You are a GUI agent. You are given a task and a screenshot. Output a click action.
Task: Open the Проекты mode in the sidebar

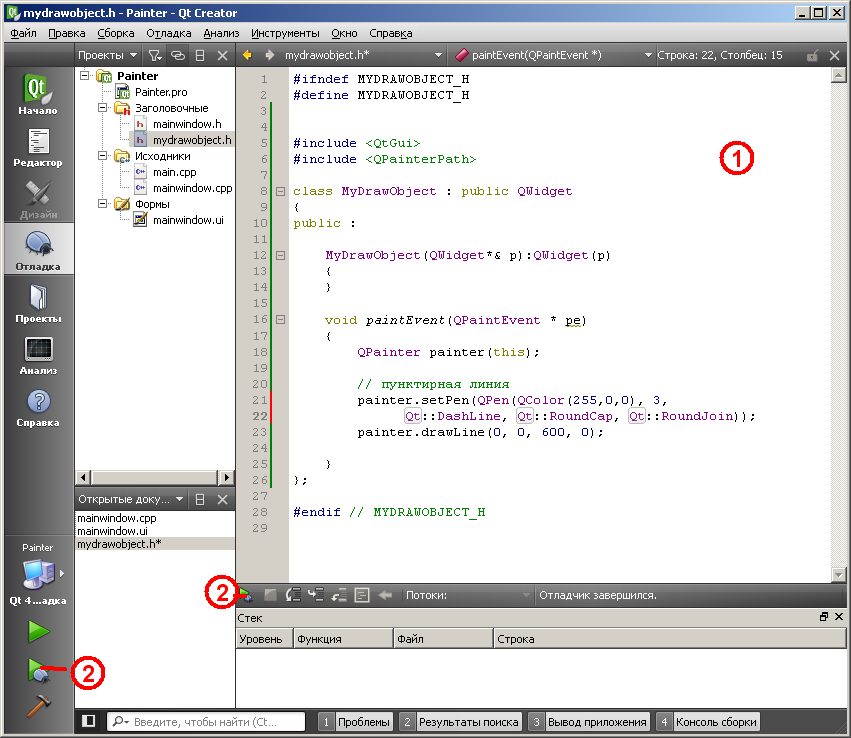38,303
